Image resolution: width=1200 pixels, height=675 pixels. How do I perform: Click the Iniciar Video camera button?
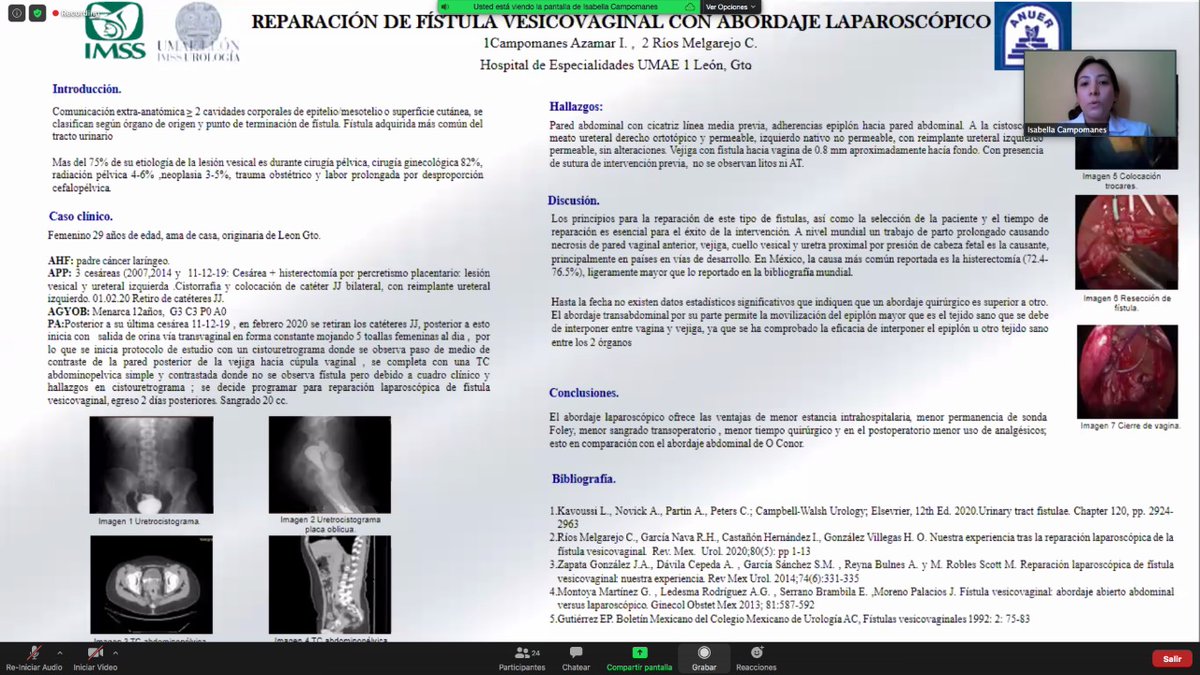[96, 658]
